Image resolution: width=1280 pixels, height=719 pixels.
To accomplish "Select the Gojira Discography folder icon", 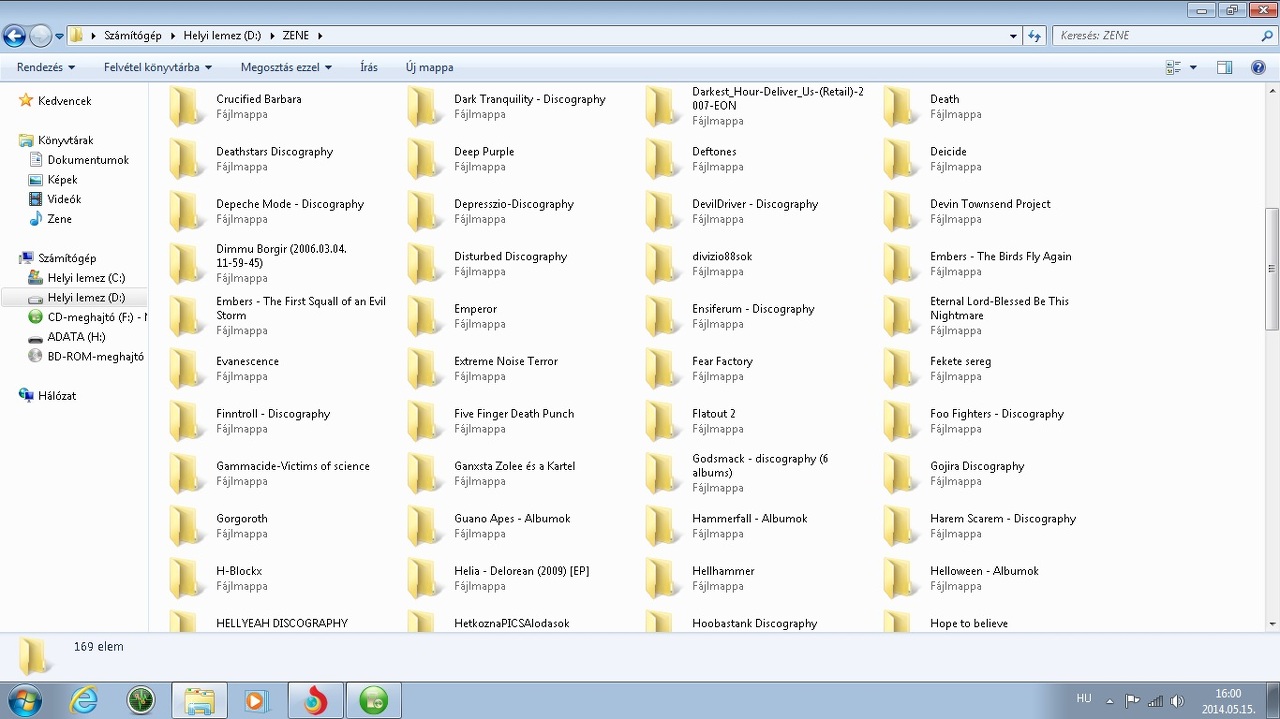I will pos(901,474).
